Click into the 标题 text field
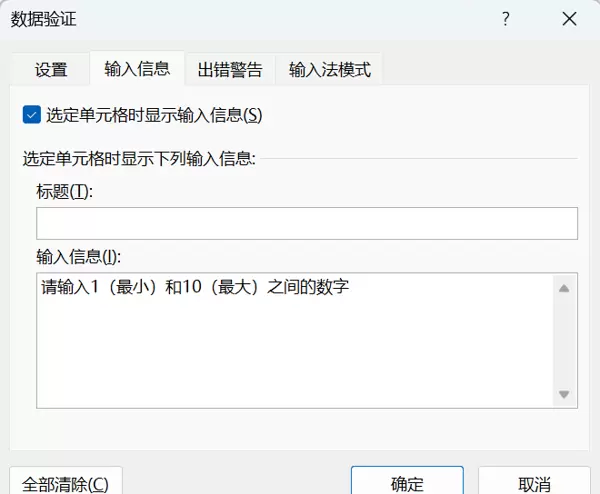The width and height of the screenshot is (600, 494). (x=307, y=223)
